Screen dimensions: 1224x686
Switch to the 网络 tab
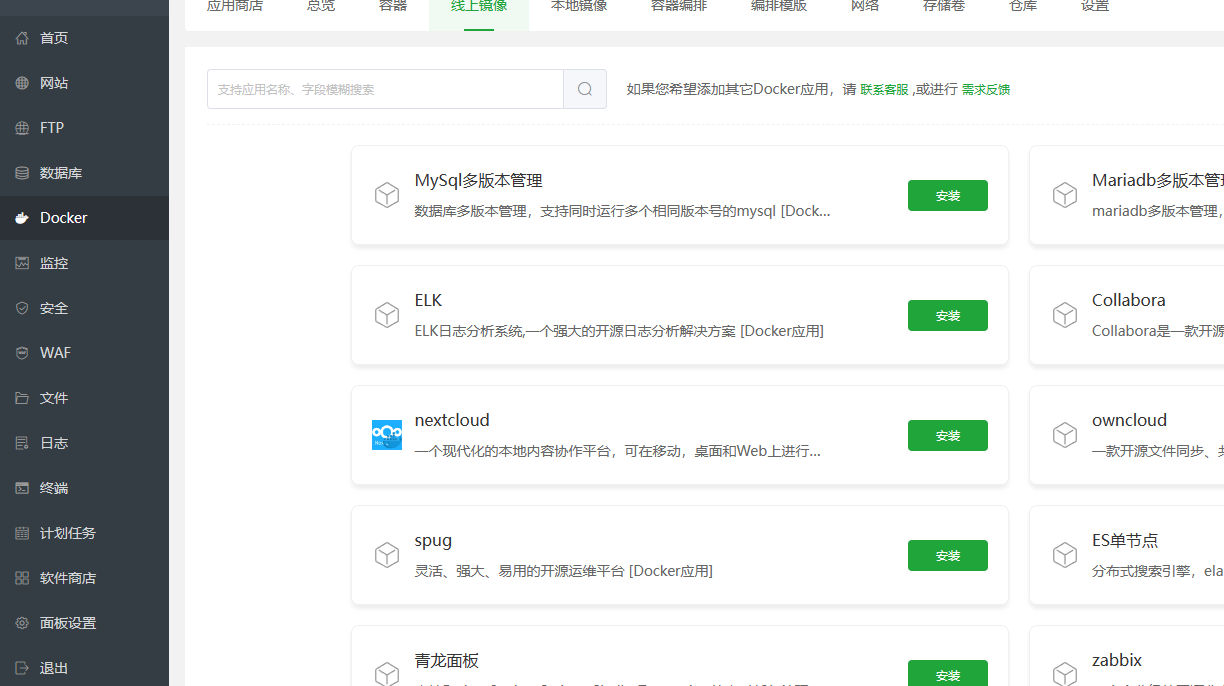[x=865, y=6]
